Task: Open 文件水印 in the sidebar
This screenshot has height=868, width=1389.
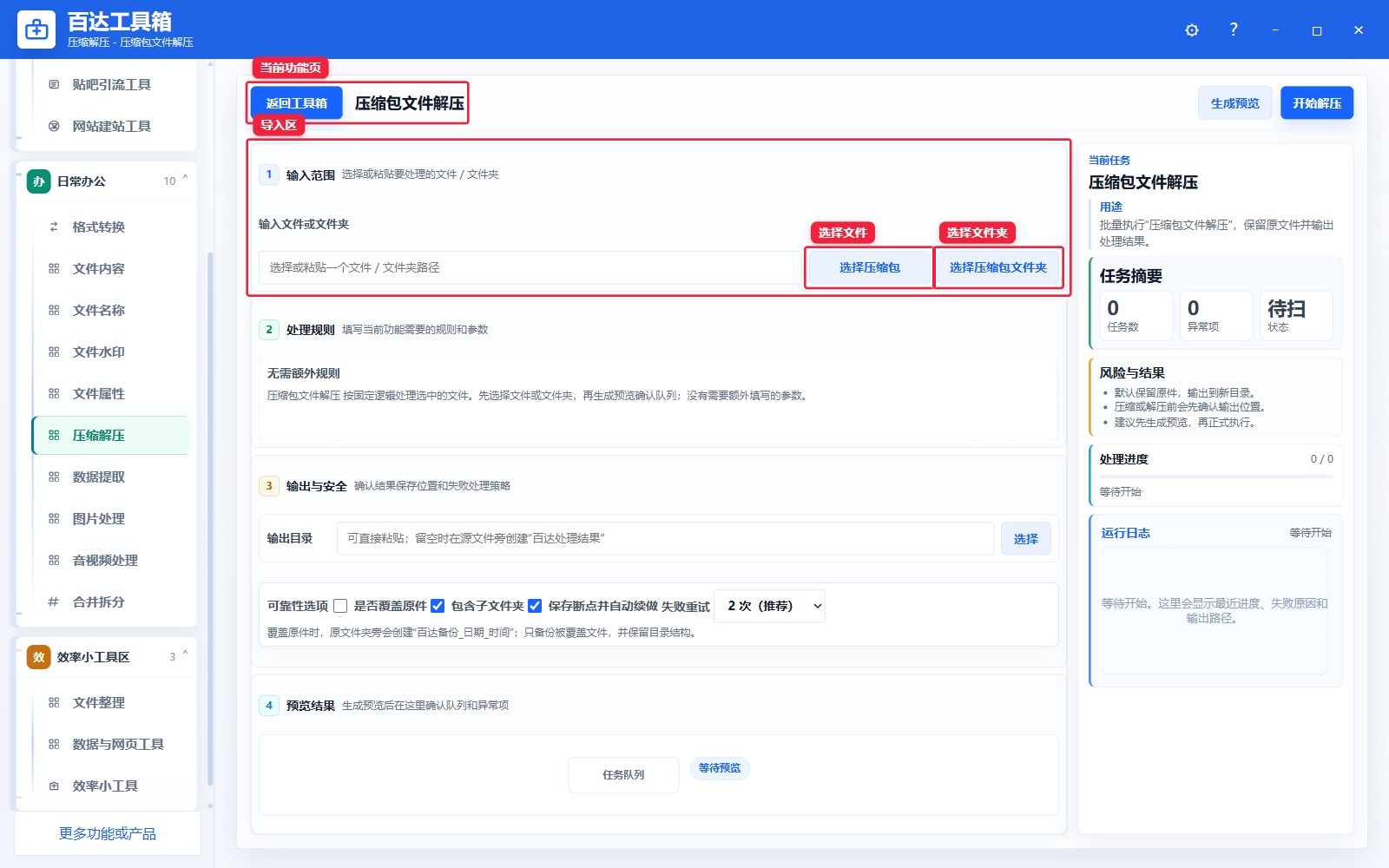Action: [x=111, y=352]
